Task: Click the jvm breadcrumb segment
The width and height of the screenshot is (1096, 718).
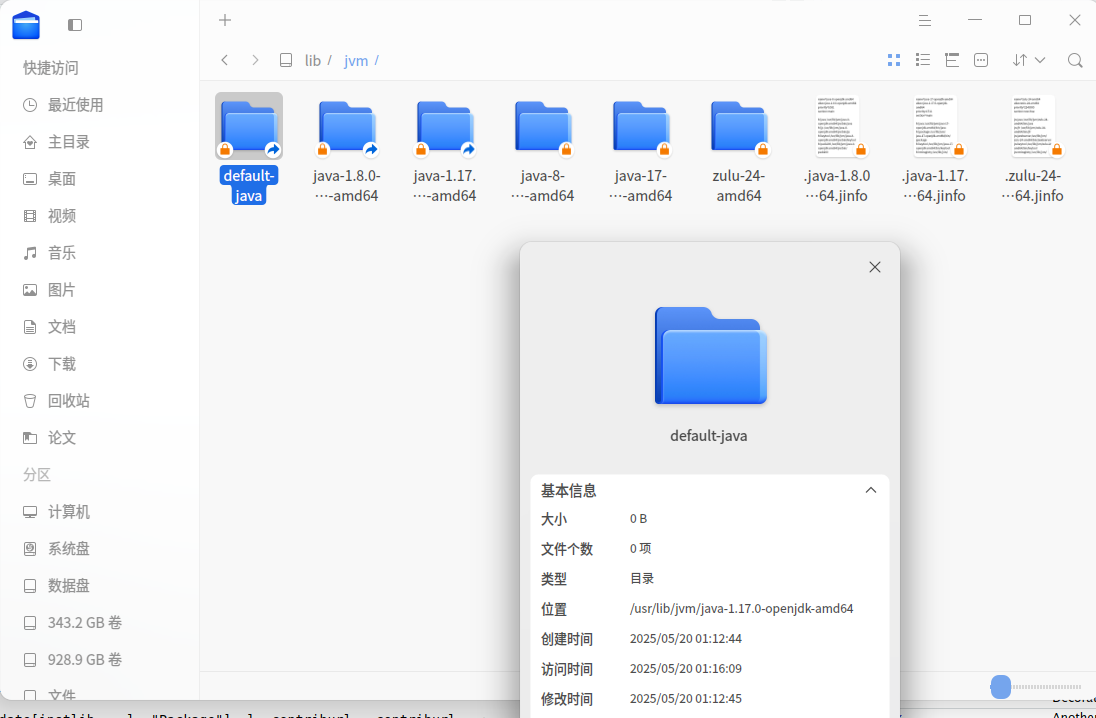Action: (356, 61)
